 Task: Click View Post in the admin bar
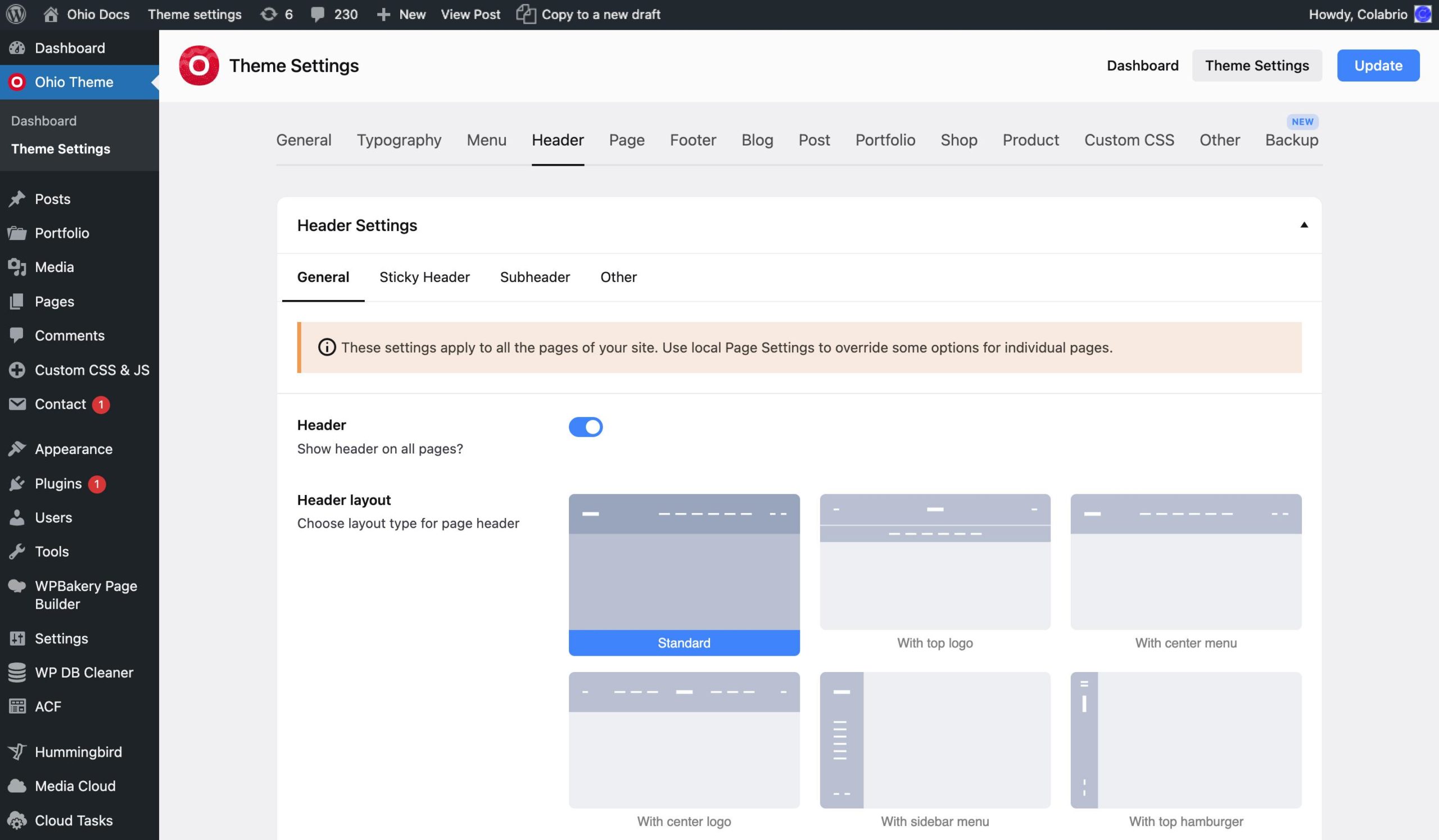pyautogui.click(x=470, y=14)
